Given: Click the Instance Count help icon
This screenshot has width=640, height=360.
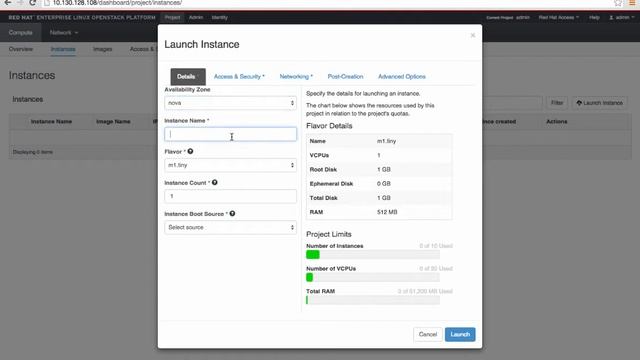Looking at the screenshot, I should (x=215, y=182).
